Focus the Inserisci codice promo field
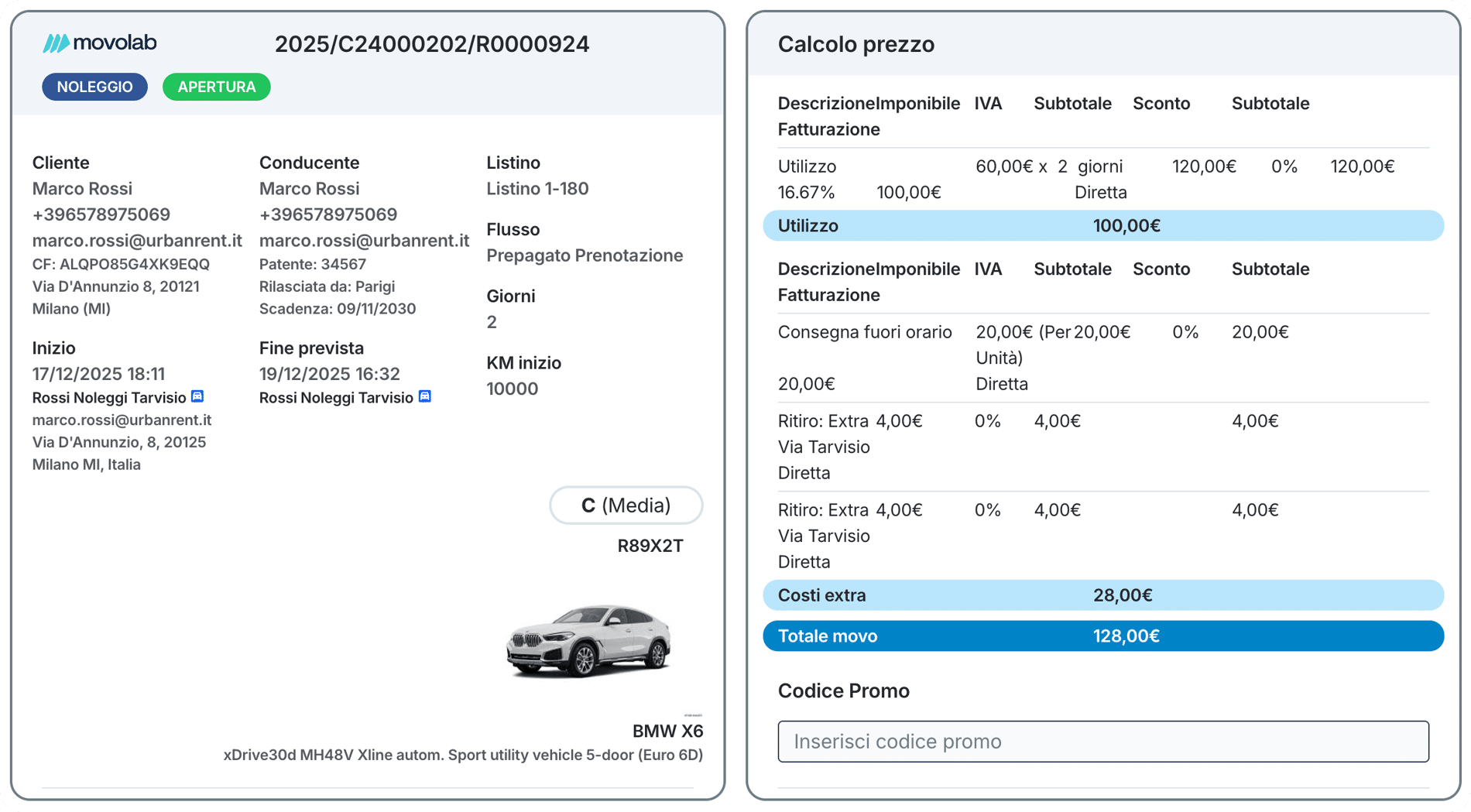The width and height of the screenshot is (1471, 812). (x=1102, y=742)
